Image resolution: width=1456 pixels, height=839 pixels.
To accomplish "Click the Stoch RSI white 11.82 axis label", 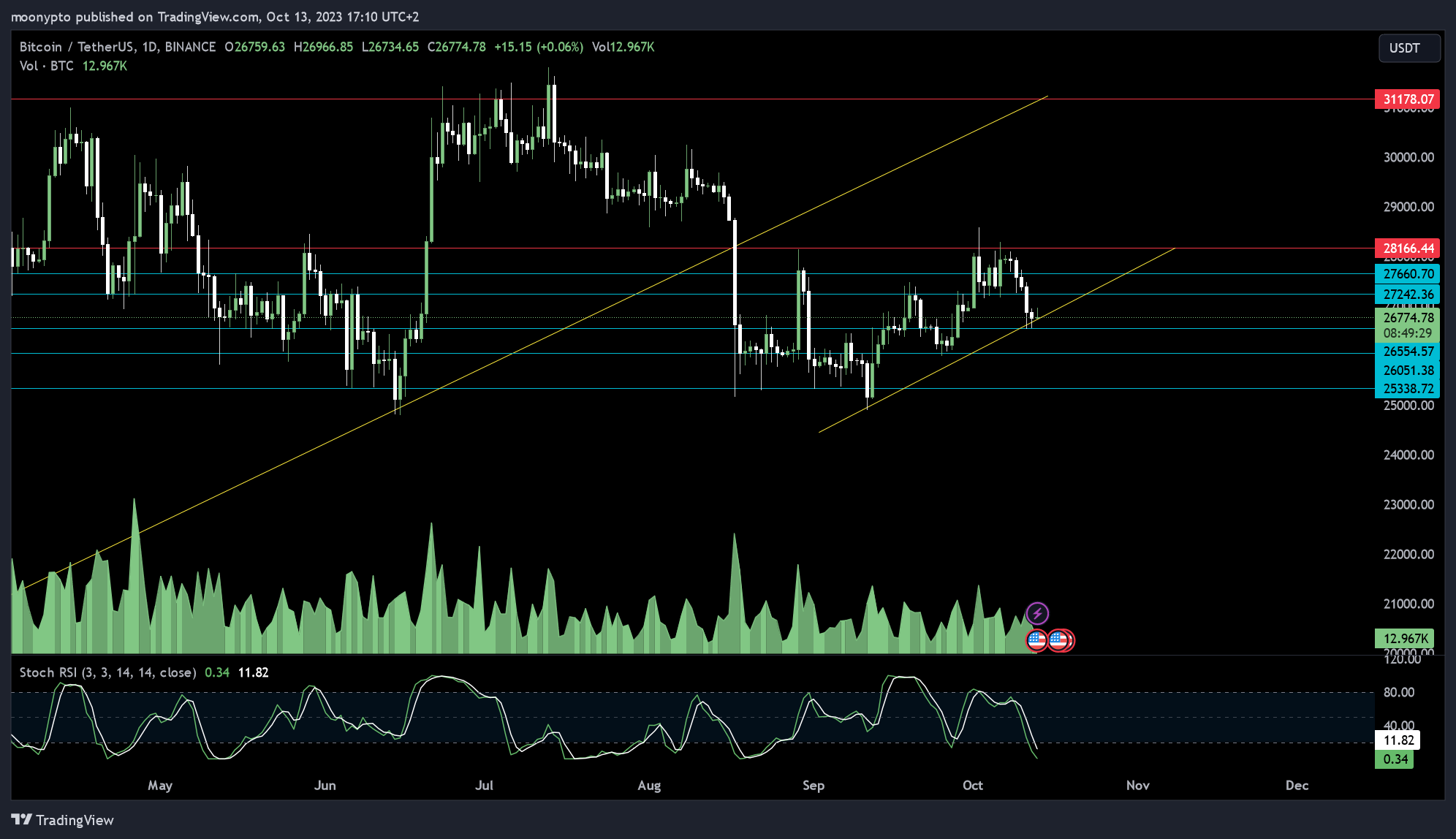I will pos(1398,740).
